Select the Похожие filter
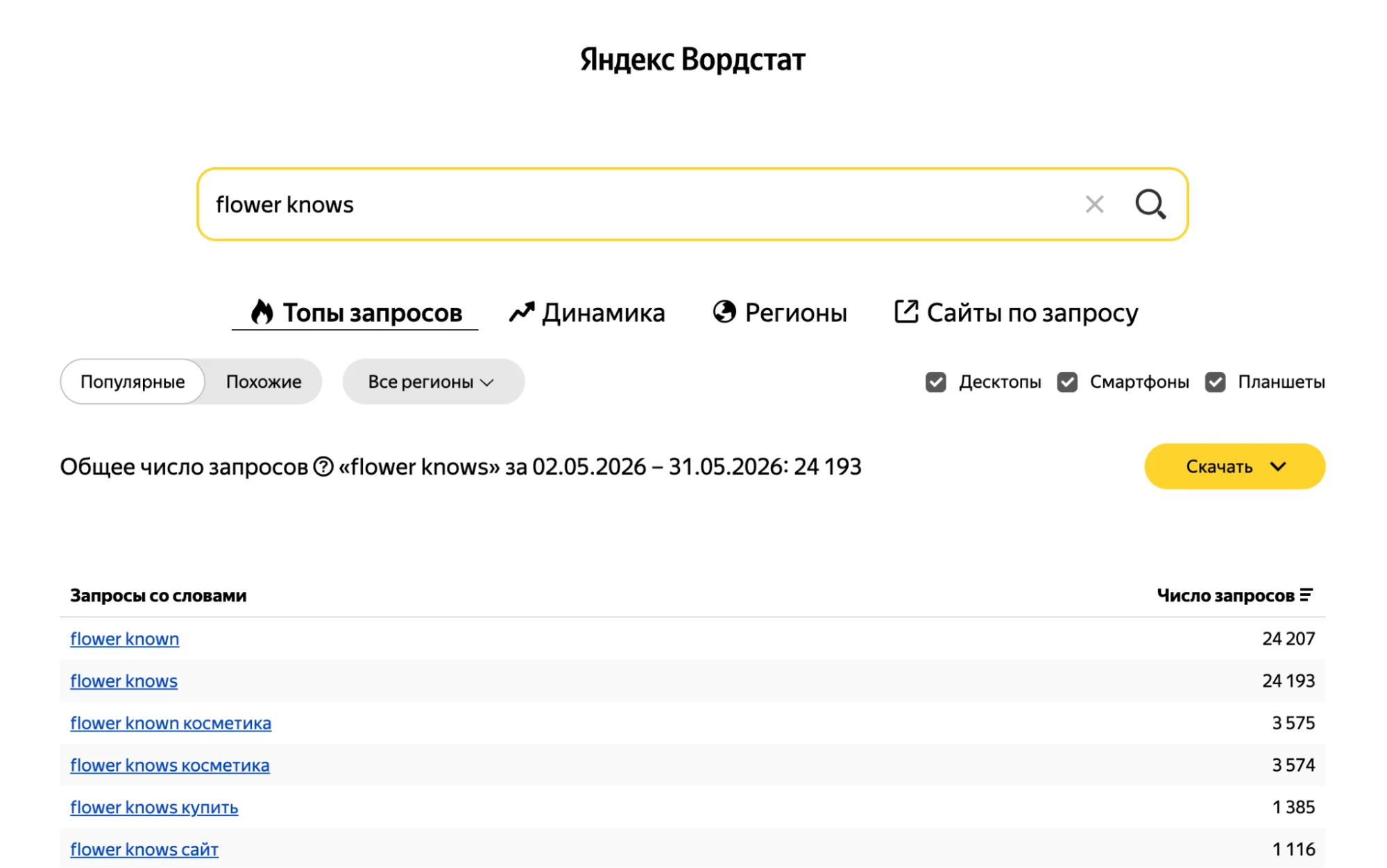 point(264,382)
